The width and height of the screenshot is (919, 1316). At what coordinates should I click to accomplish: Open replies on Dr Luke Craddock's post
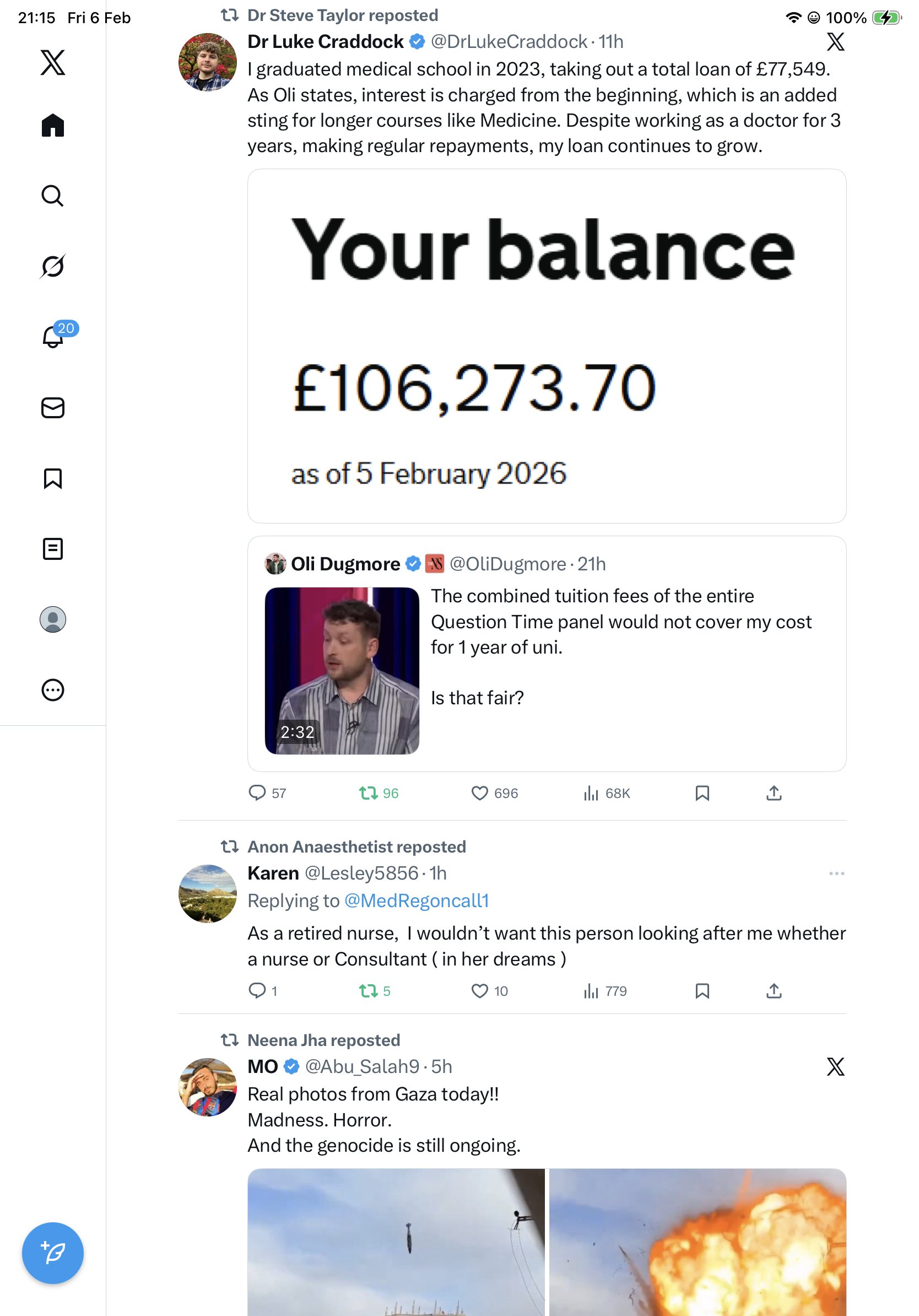(257, 792)
